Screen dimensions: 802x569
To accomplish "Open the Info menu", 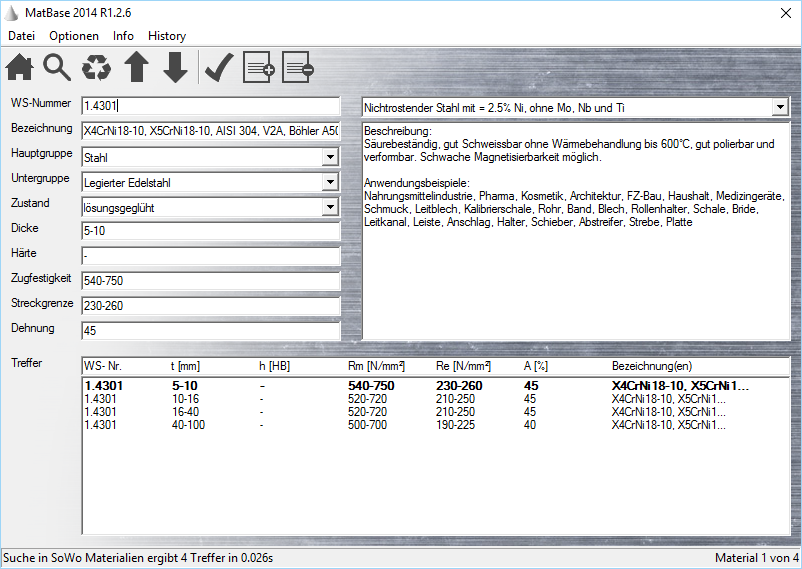I will [123, 36].
